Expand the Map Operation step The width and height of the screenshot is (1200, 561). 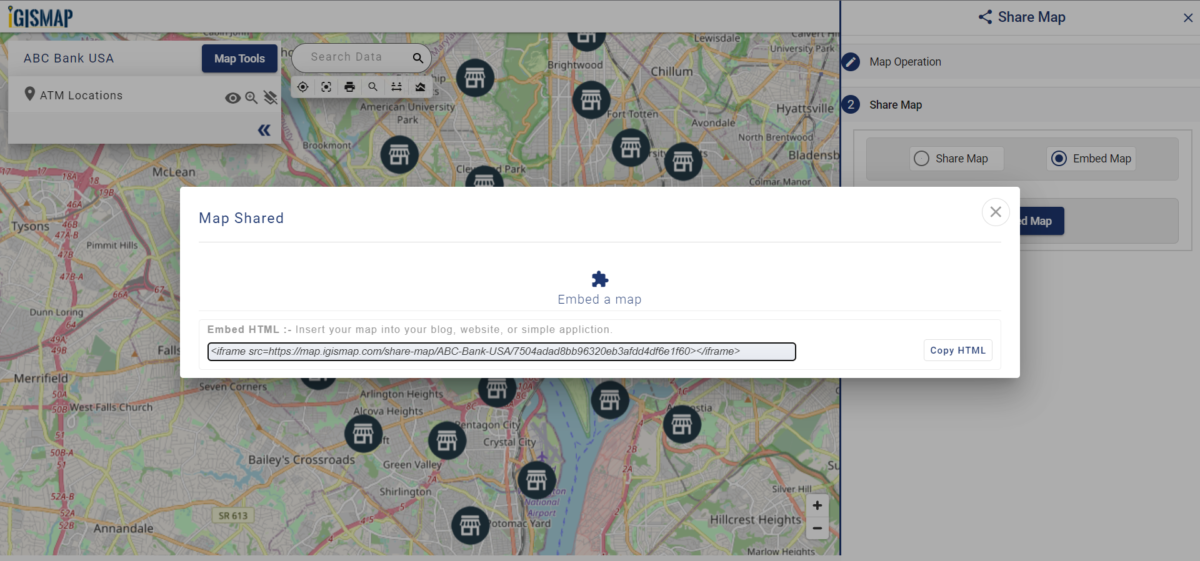click(x=905, y=62)
